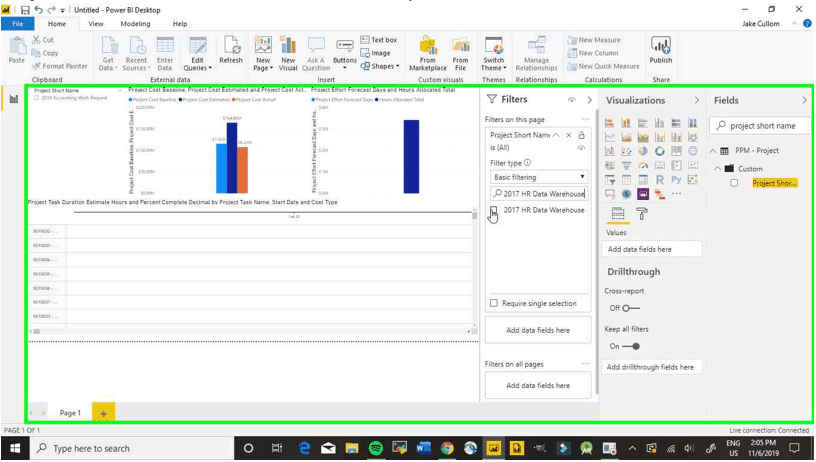Choose the treemap visualization
Image resolution: width=816 pixels, height=462 pixels.
[676, 151]
